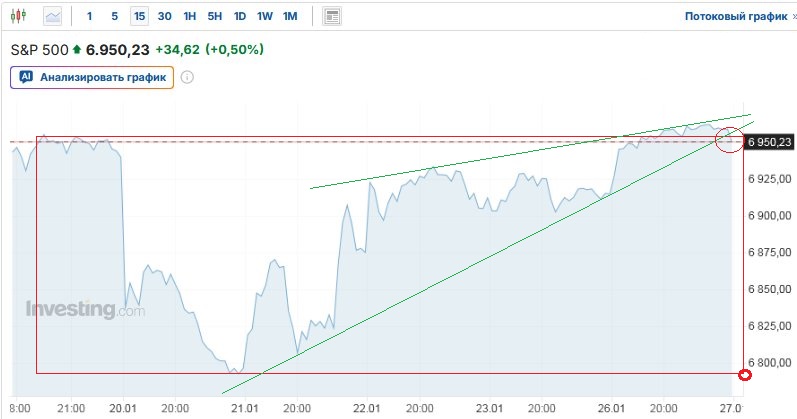Screen dimensions: 797x419
Task: Click the 6 950,23 current price label
Action: 769,142
